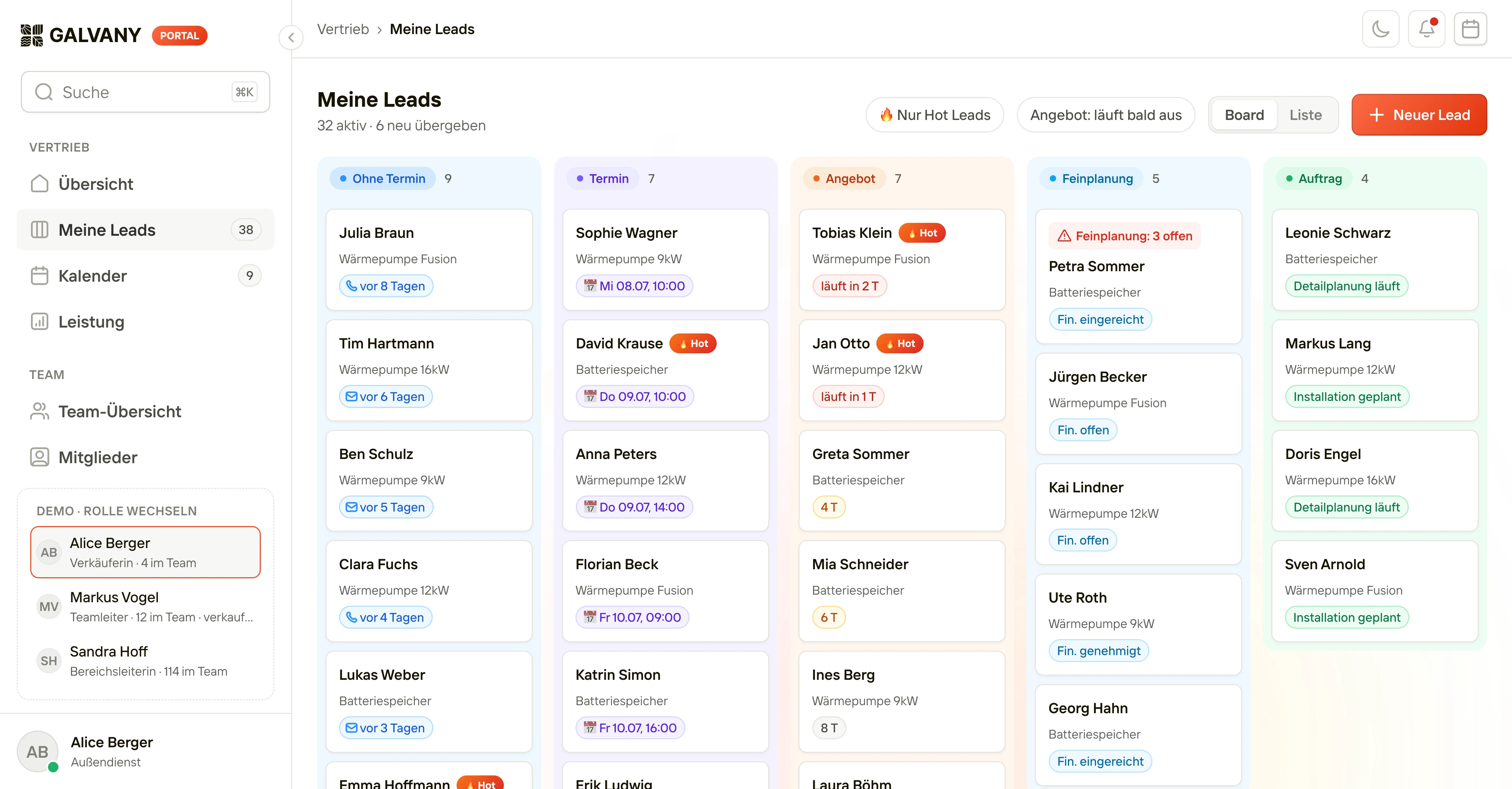Viewport: 1512px width, 789px height.
Task: Click the Termin column header chip
Action: click(602, 178)
